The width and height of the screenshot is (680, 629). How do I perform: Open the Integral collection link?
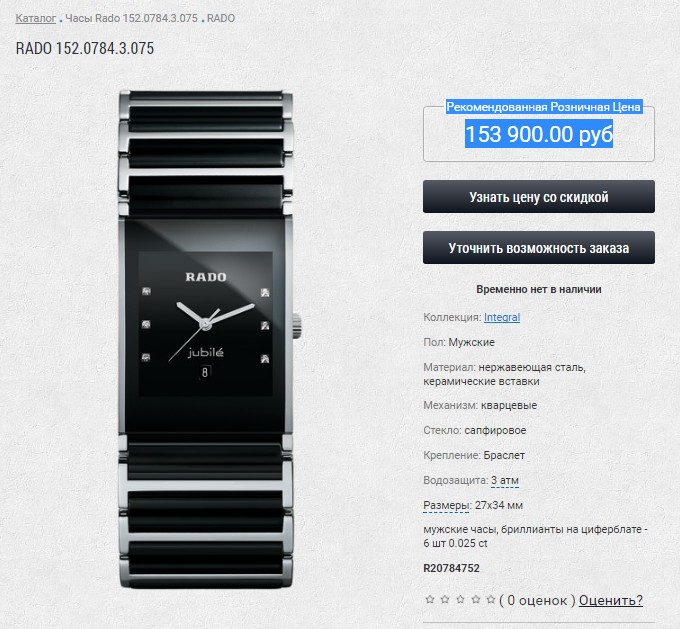click(502, 317)
